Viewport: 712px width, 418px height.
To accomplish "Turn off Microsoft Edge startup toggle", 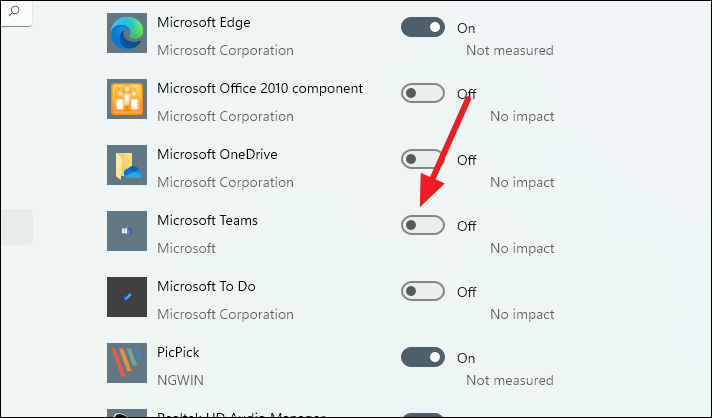I will 422,27.
